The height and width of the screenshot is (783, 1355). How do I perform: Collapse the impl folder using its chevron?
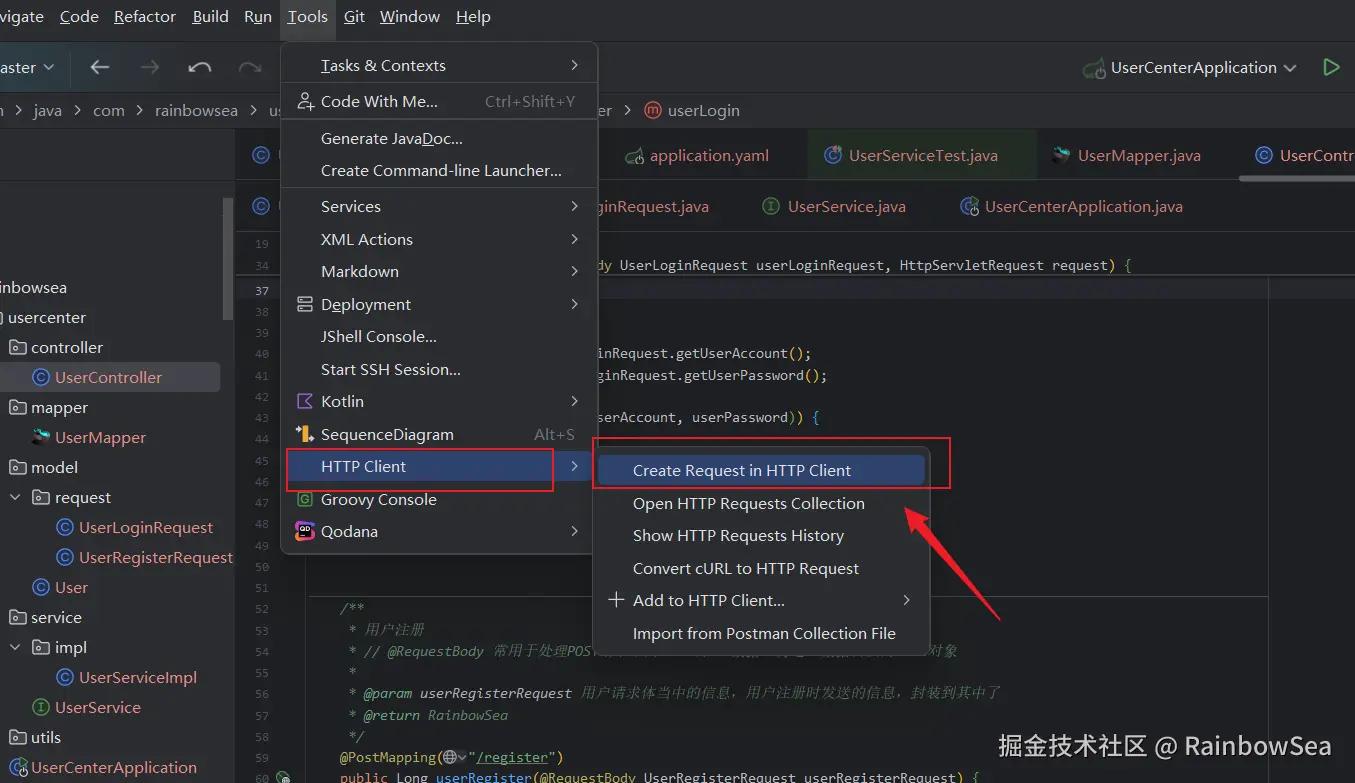15,647
